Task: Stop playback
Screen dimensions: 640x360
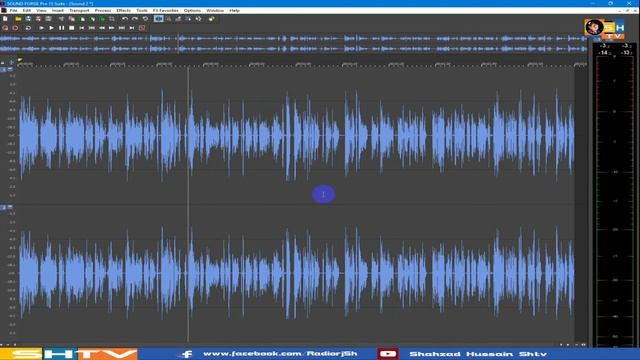Action: (x=71, y=28)
